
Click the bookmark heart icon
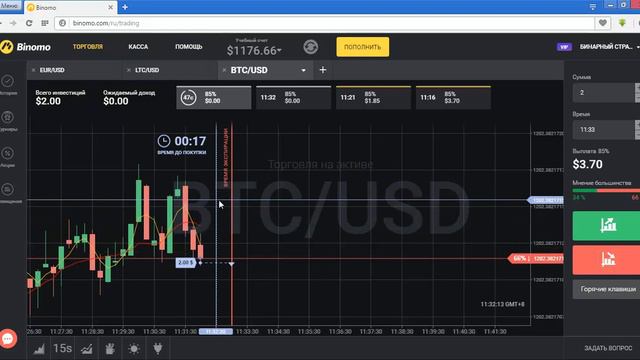coord(602,23)
